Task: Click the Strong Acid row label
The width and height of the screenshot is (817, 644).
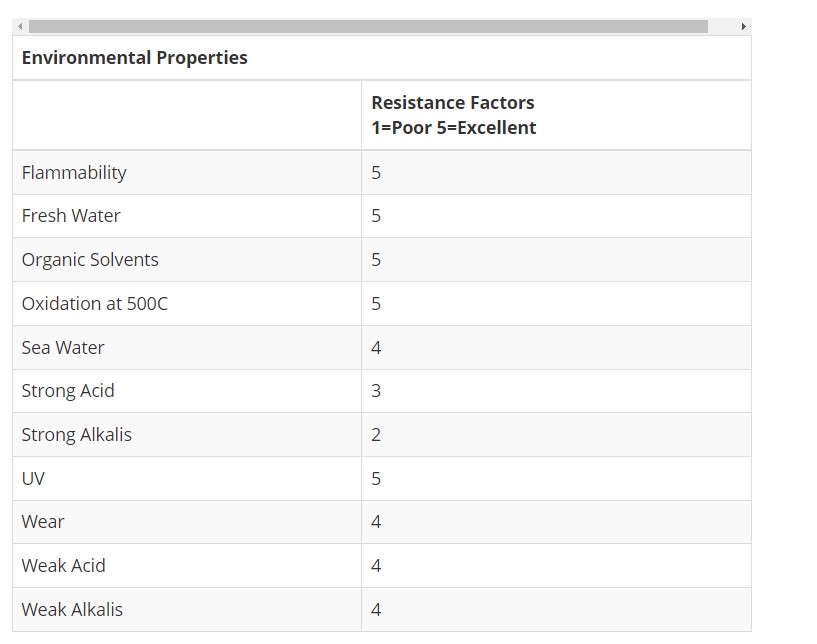Action: [x=68, y=391]
